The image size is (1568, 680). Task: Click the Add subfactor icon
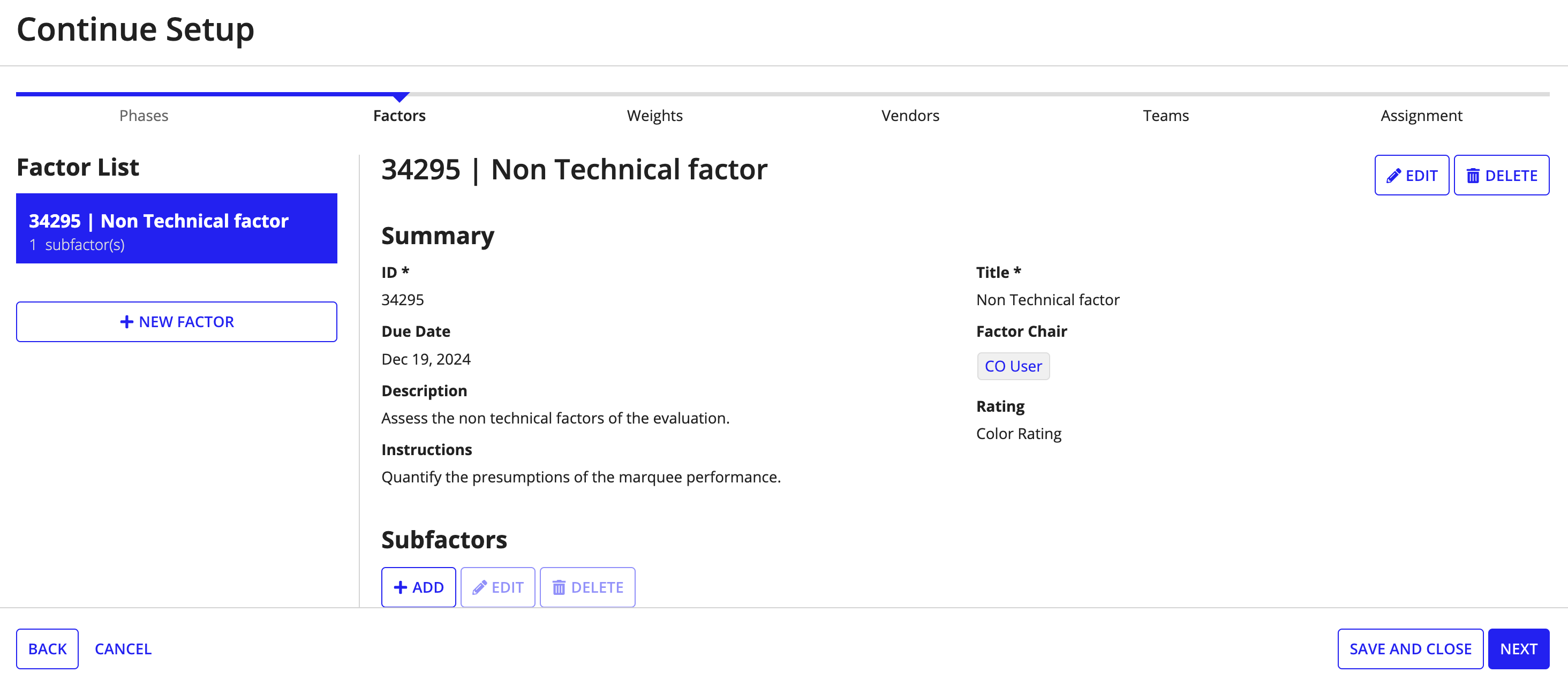(x=419, y=587)
